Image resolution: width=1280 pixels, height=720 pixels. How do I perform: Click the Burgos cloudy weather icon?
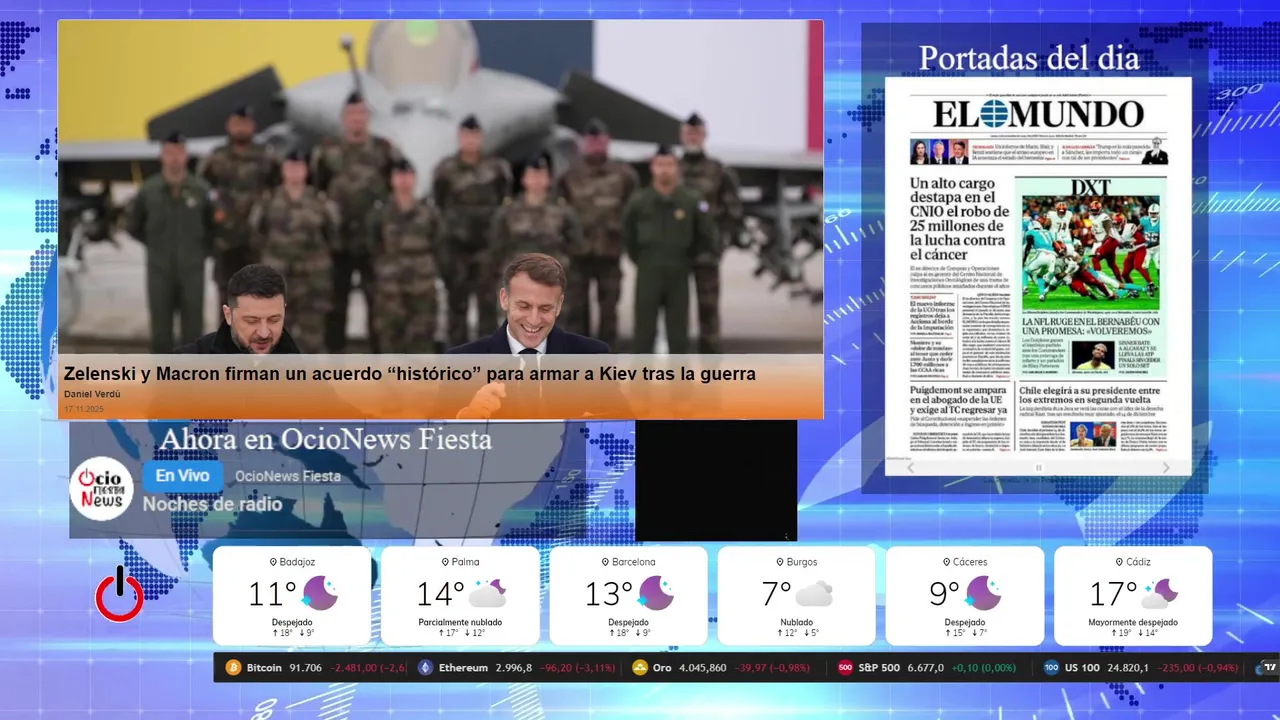[x=815, y=594]
